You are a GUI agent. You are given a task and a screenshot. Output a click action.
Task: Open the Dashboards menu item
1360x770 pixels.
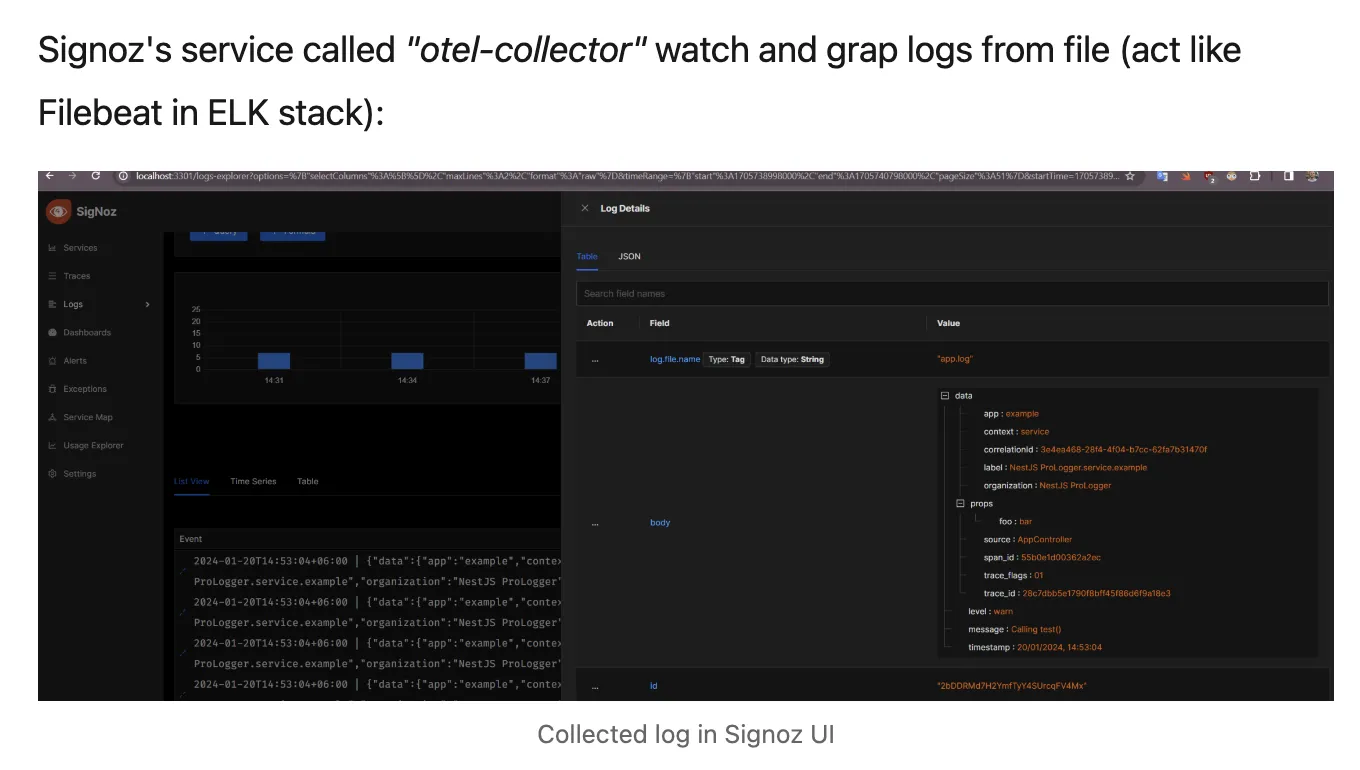click(87, 332)
